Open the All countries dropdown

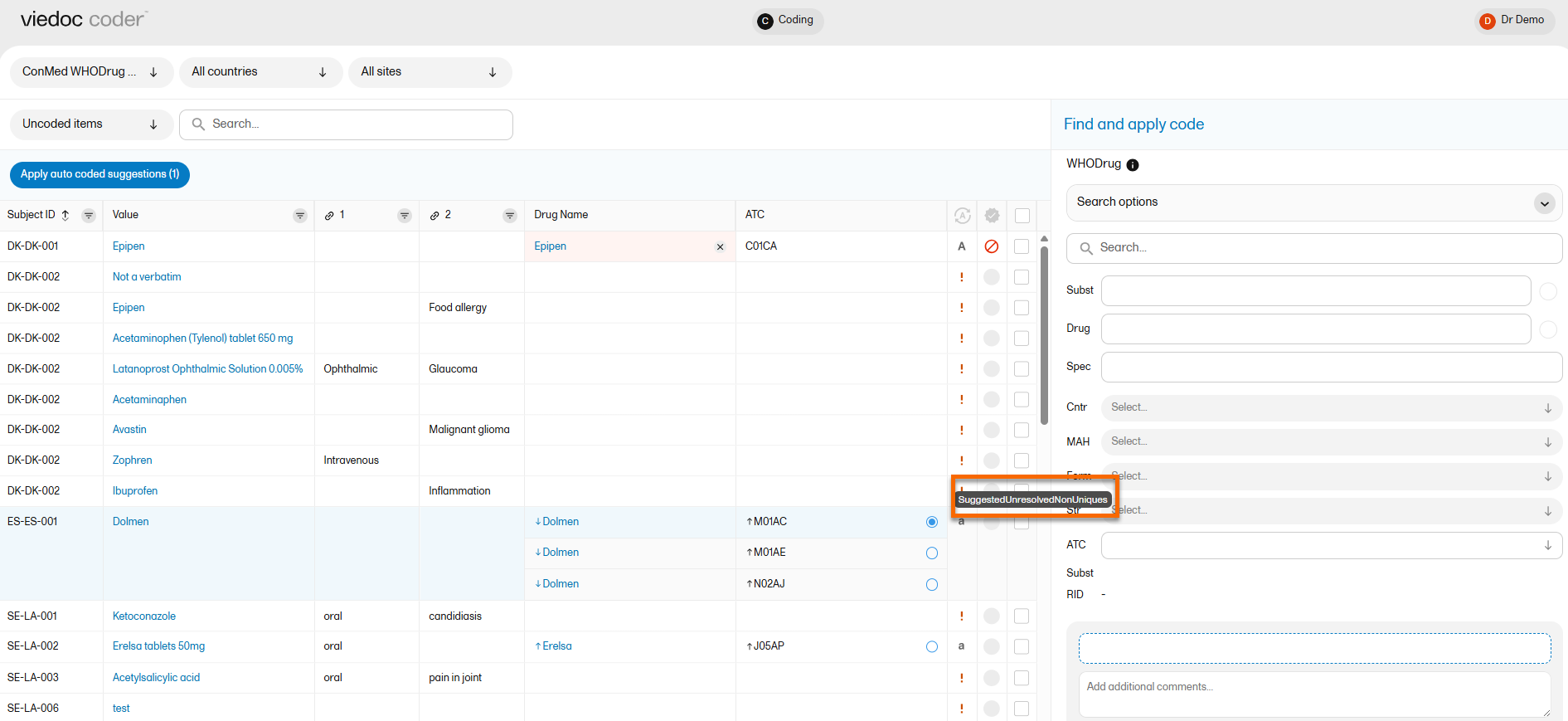[260, 72]
